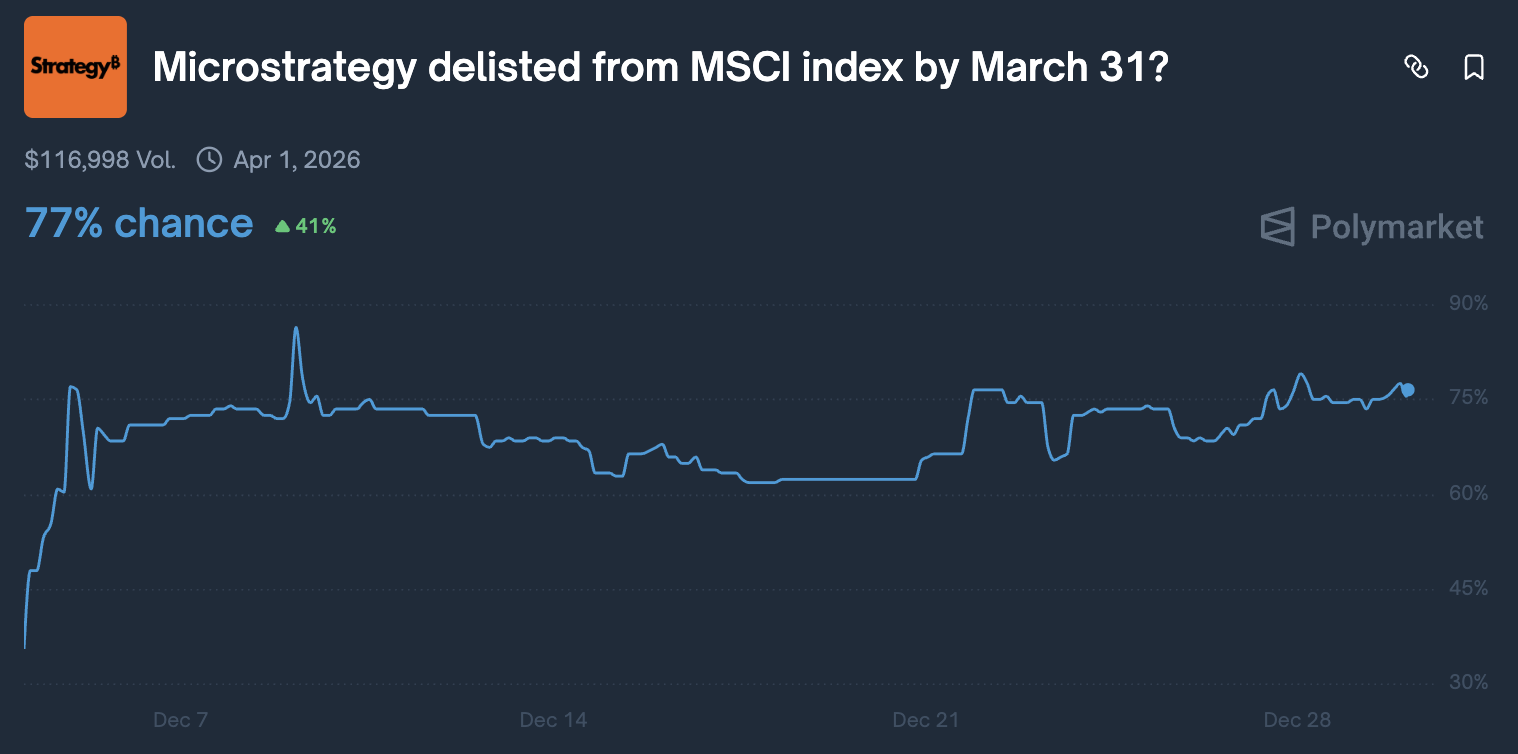Select the green upward change indicator
1518x754 pixels.
281,226
